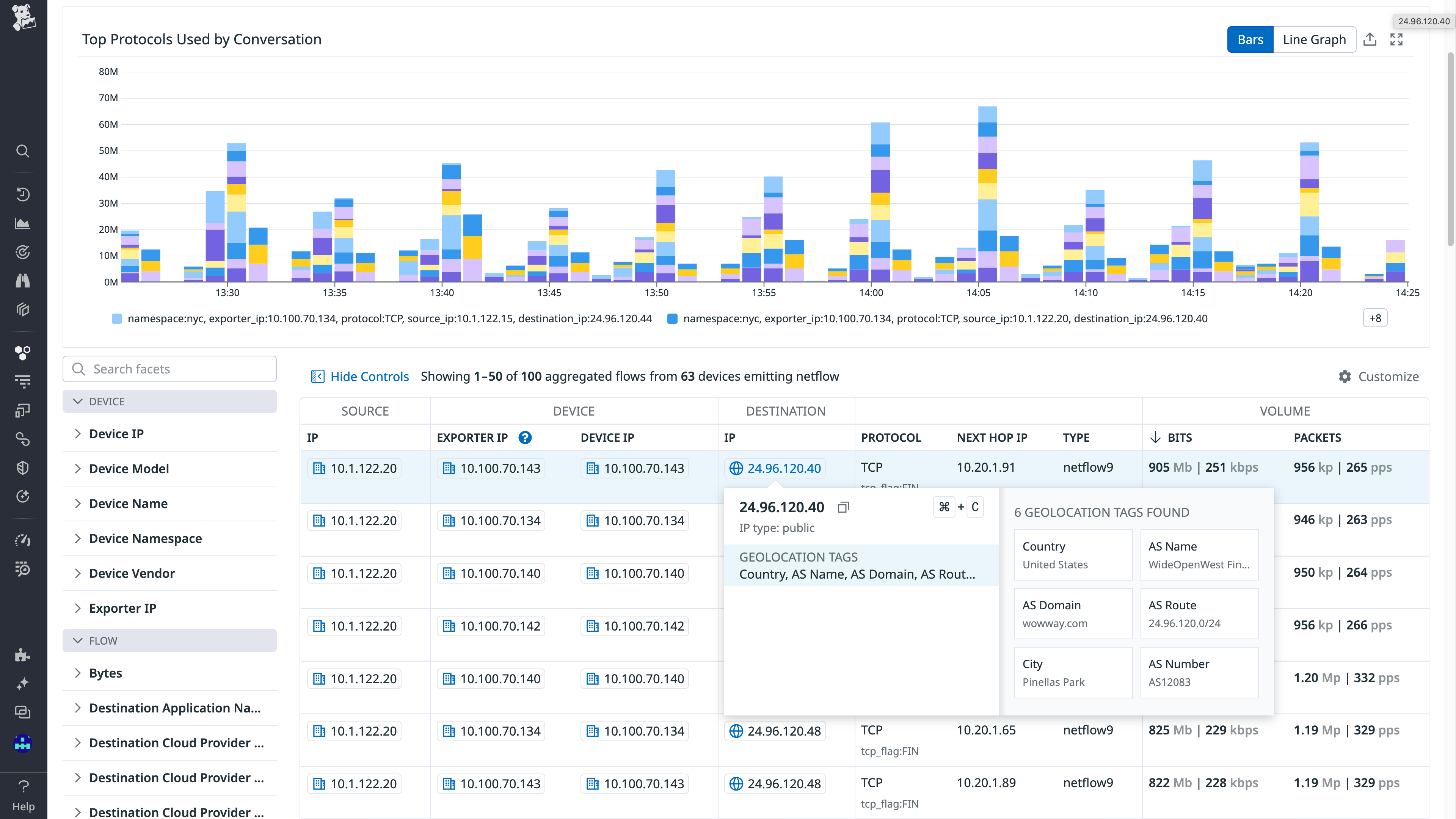Reveal hidden series using the +8 legend button
Screen dimensions: 1456x819
[x=1375, y=318]
